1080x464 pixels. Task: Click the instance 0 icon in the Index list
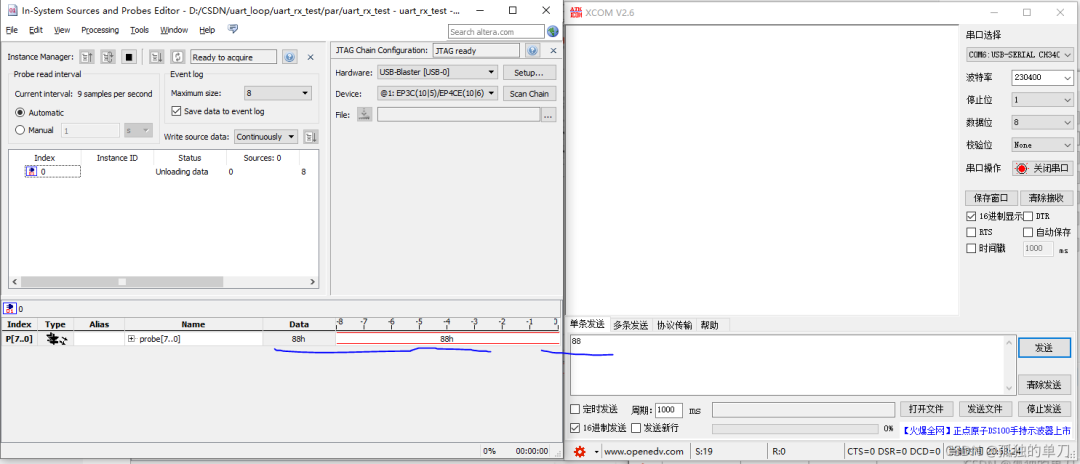(31, 171)
